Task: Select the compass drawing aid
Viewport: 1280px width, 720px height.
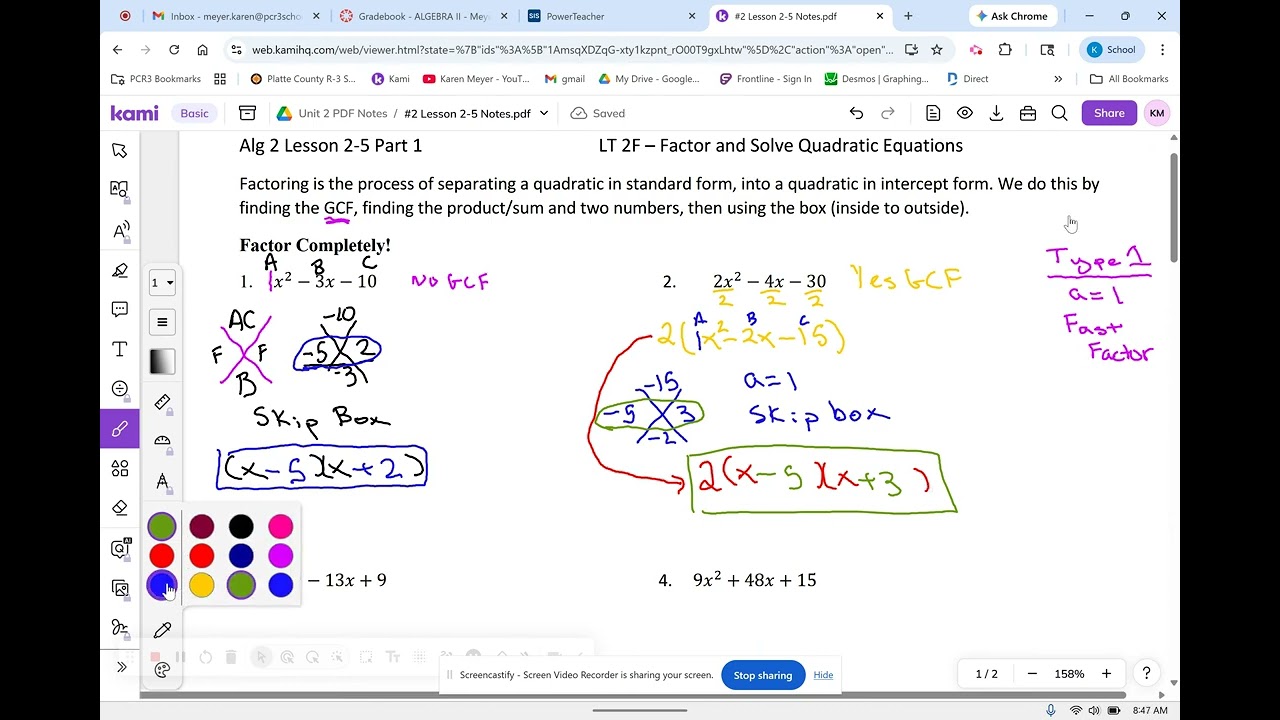Action: [x=162, y=481]
